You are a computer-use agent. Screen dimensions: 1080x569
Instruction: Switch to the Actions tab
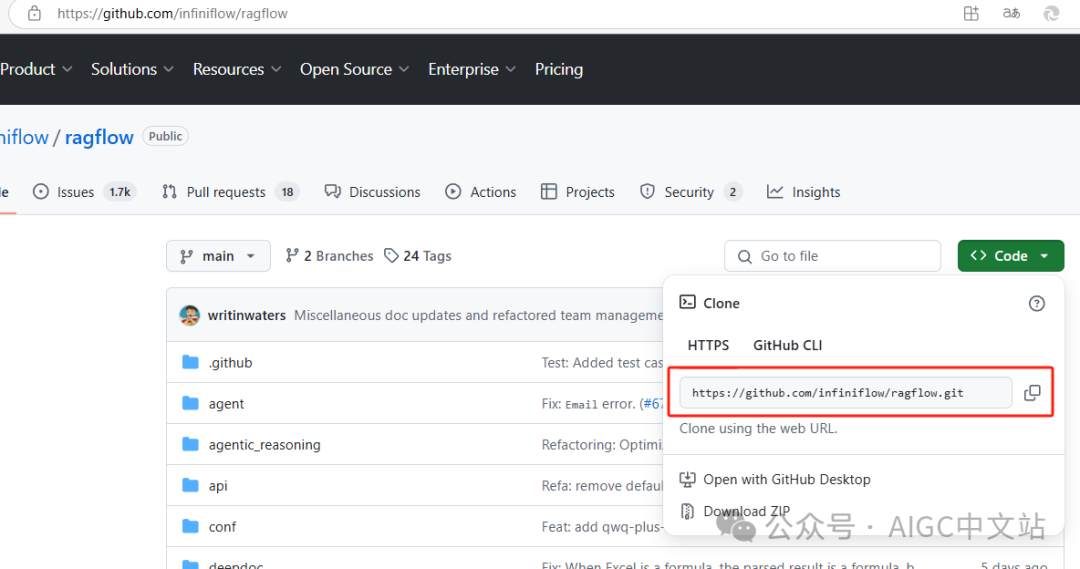pyautogui.click(x=481, y=192)
